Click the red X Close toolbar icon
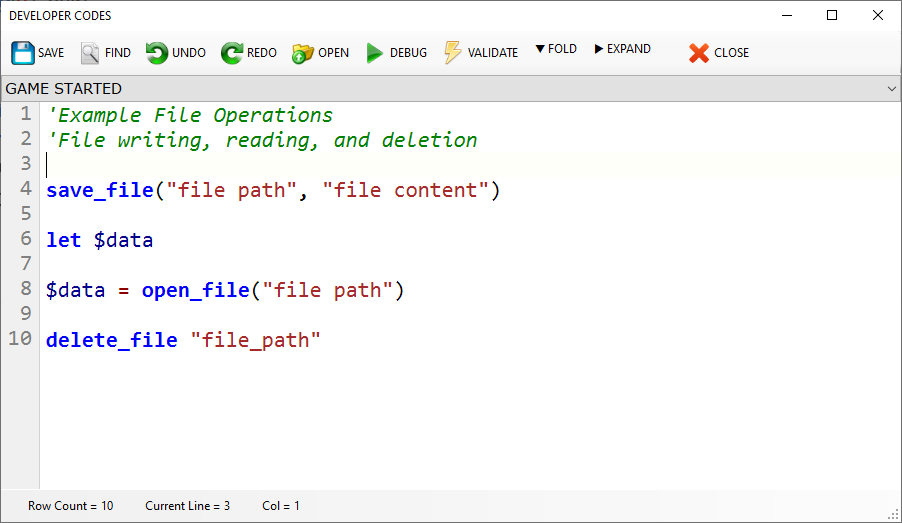The height and width of the screenshot is (523, 902). (698, 53)
